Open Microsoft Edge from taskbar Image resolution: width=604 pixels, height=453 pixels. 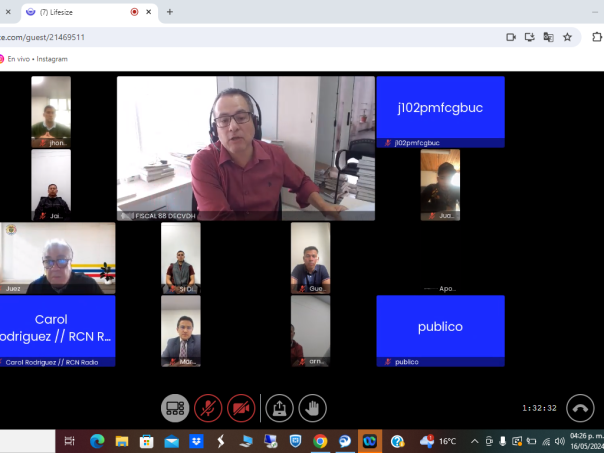(97, 441)
